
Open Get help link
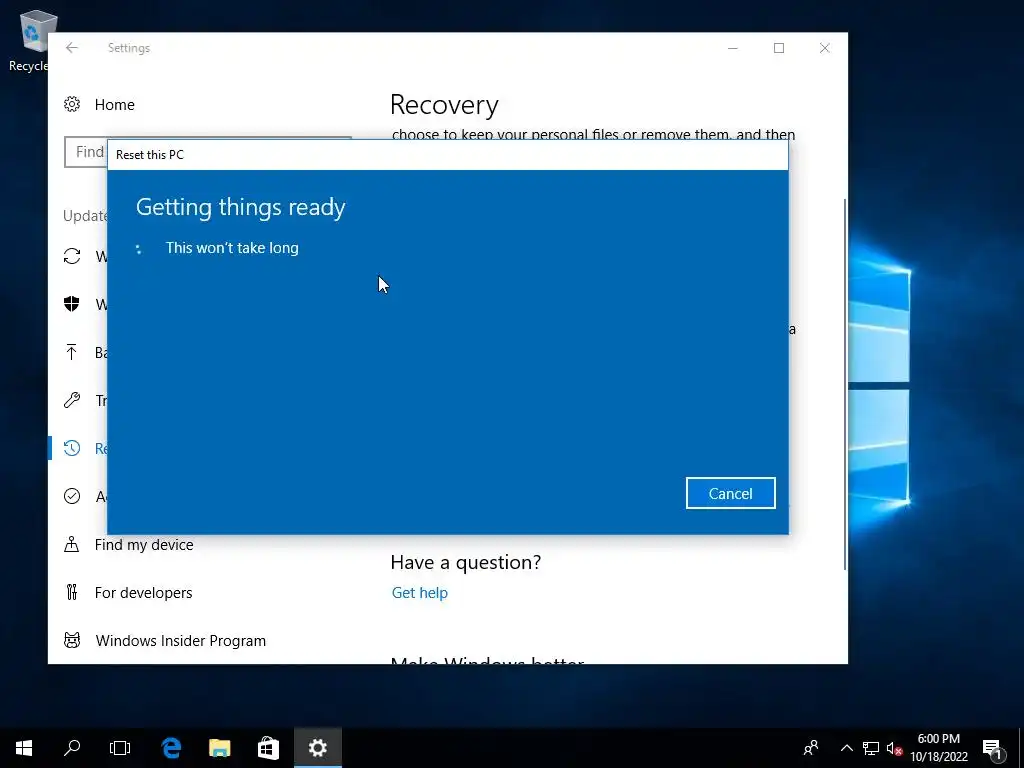click(x=419, y=592)
